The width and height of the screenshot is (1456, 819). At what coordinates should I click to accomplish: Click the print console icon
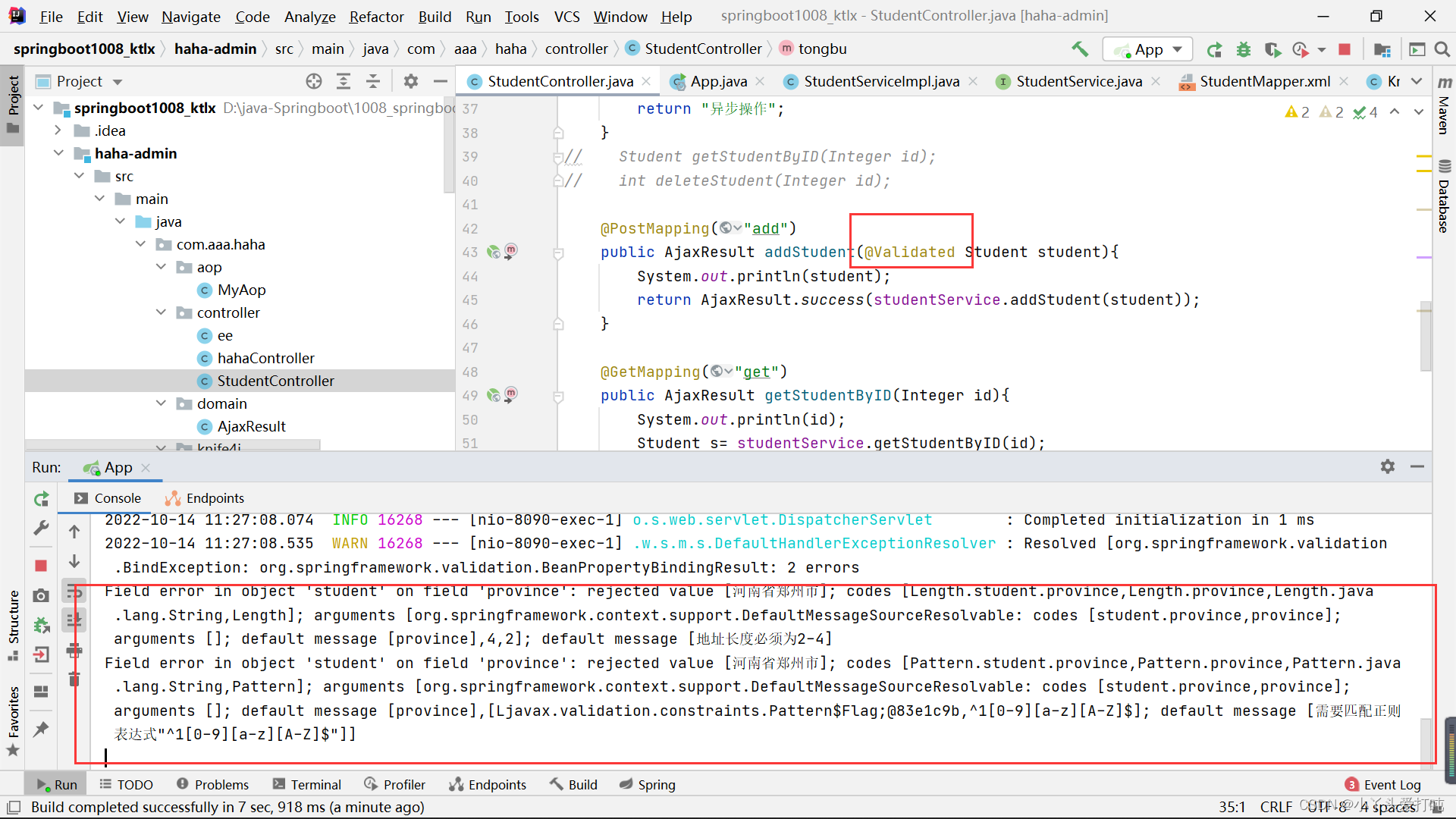point(74,651)
